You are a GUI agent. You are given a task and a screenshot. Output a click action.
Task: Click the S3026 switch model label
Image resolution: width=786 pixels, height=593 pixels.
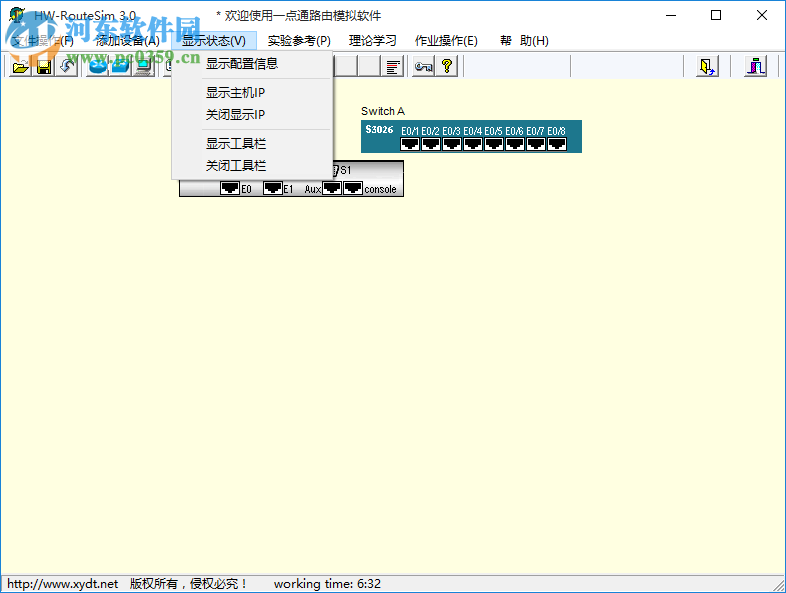pos(379,130)
